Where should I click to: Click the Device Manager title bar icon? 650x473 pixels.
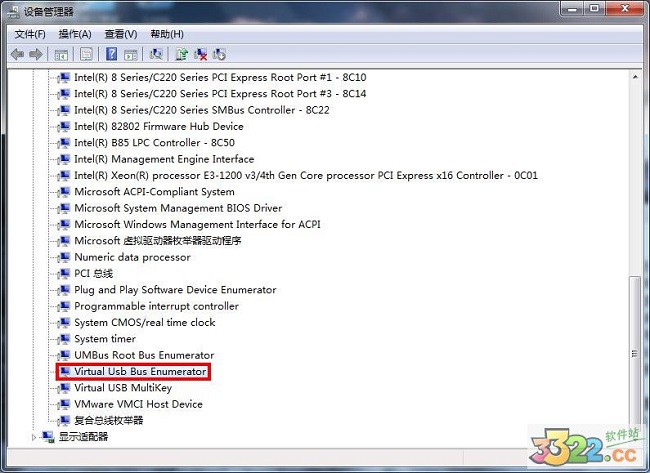click(13, 12)
